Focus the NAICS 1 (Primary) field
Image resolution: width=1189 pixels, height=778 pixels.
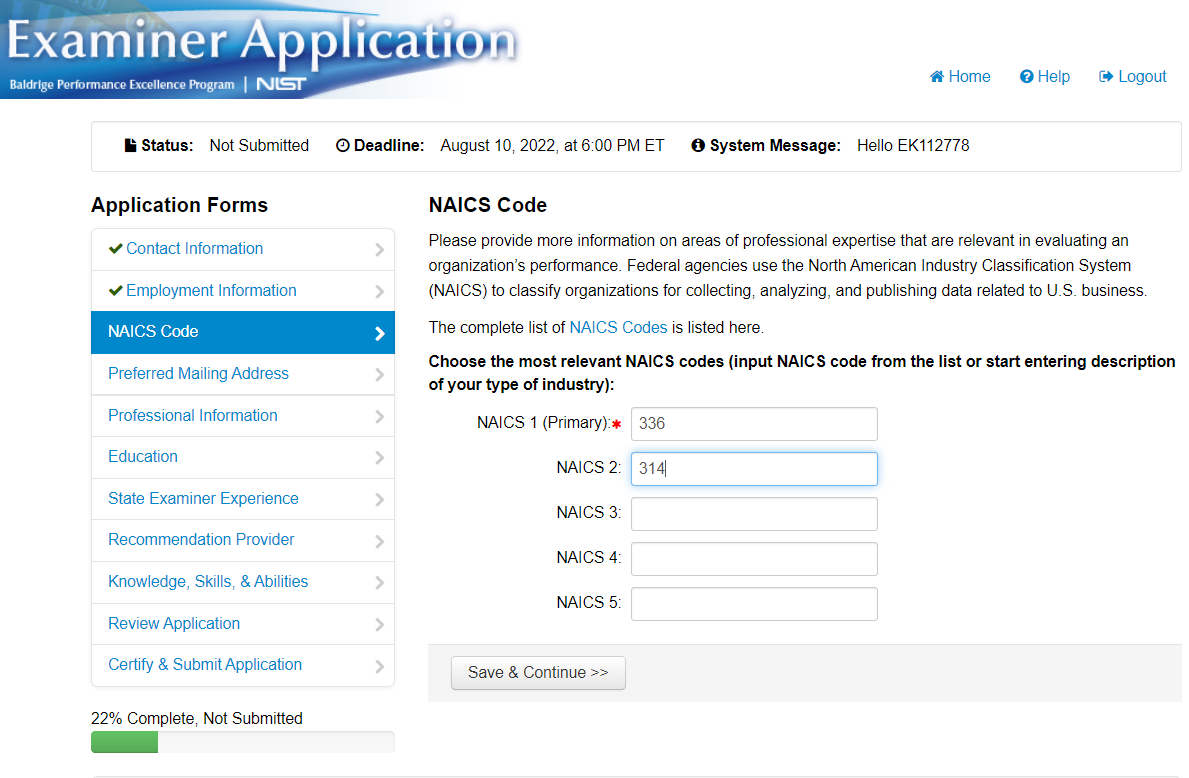(754, 424)
